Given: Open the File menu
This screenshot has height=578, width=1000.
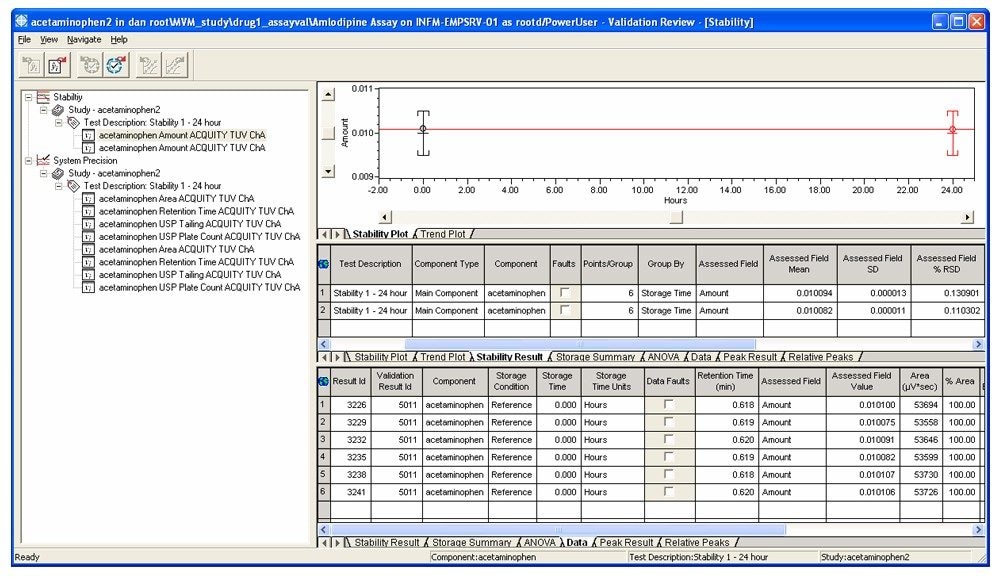Looking at the screenshot, I should pyautogui.click(x=24, y=40).
